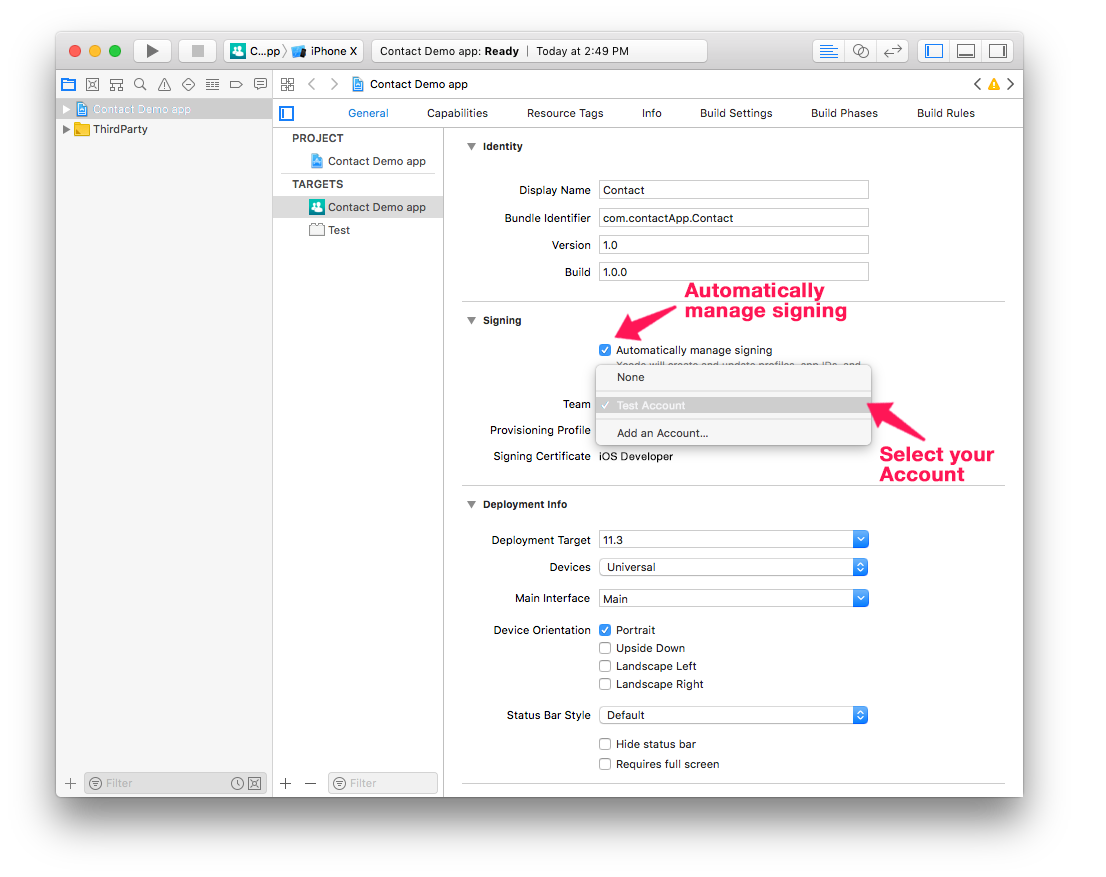Open the issue navigator
Image resolution: width=1106 pixels, height=877 pixels.
pyautogui.click(x=164, y=85)
